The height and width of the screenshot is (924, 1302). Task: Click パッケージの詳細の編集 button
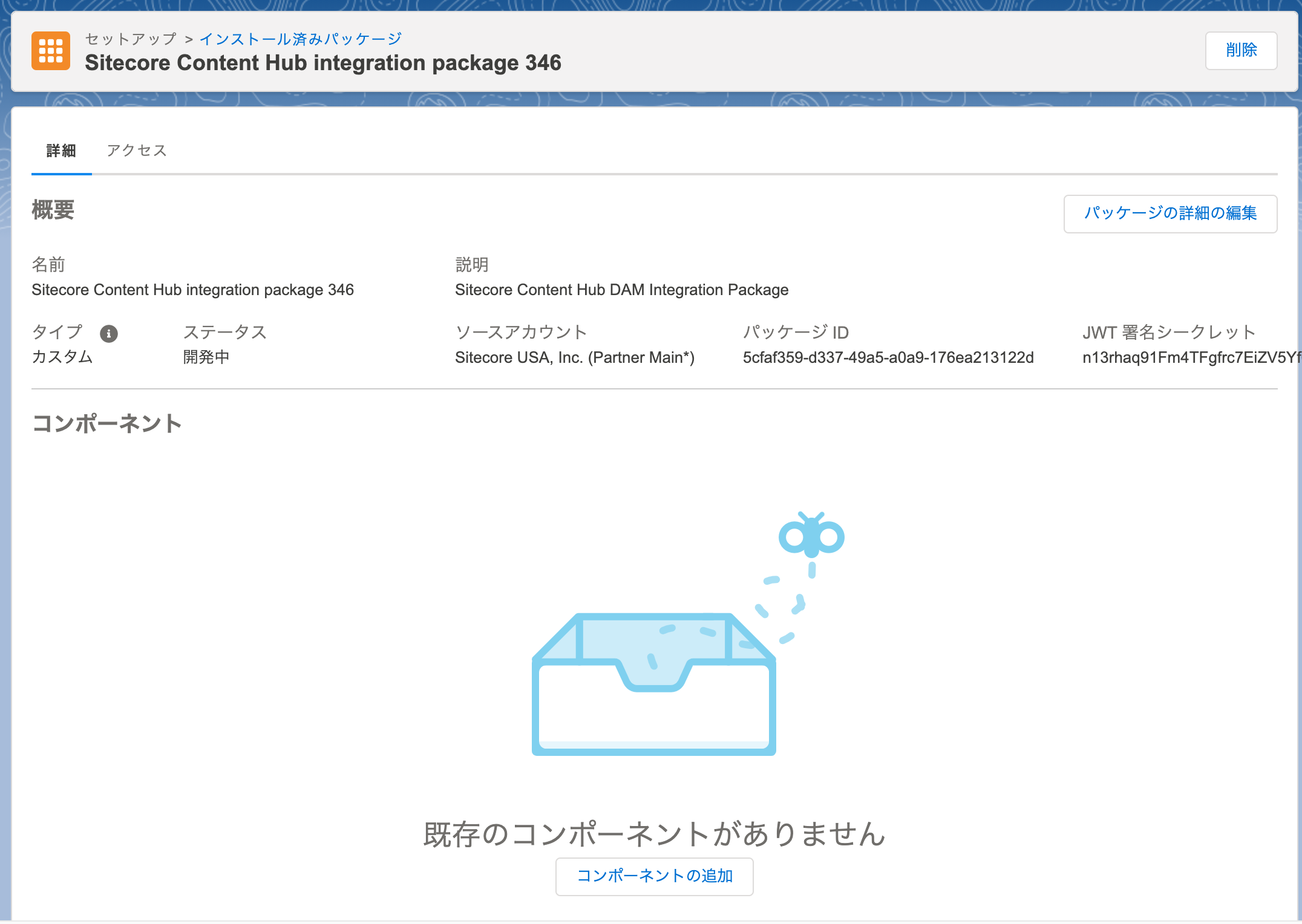(x=1170, y=213)
